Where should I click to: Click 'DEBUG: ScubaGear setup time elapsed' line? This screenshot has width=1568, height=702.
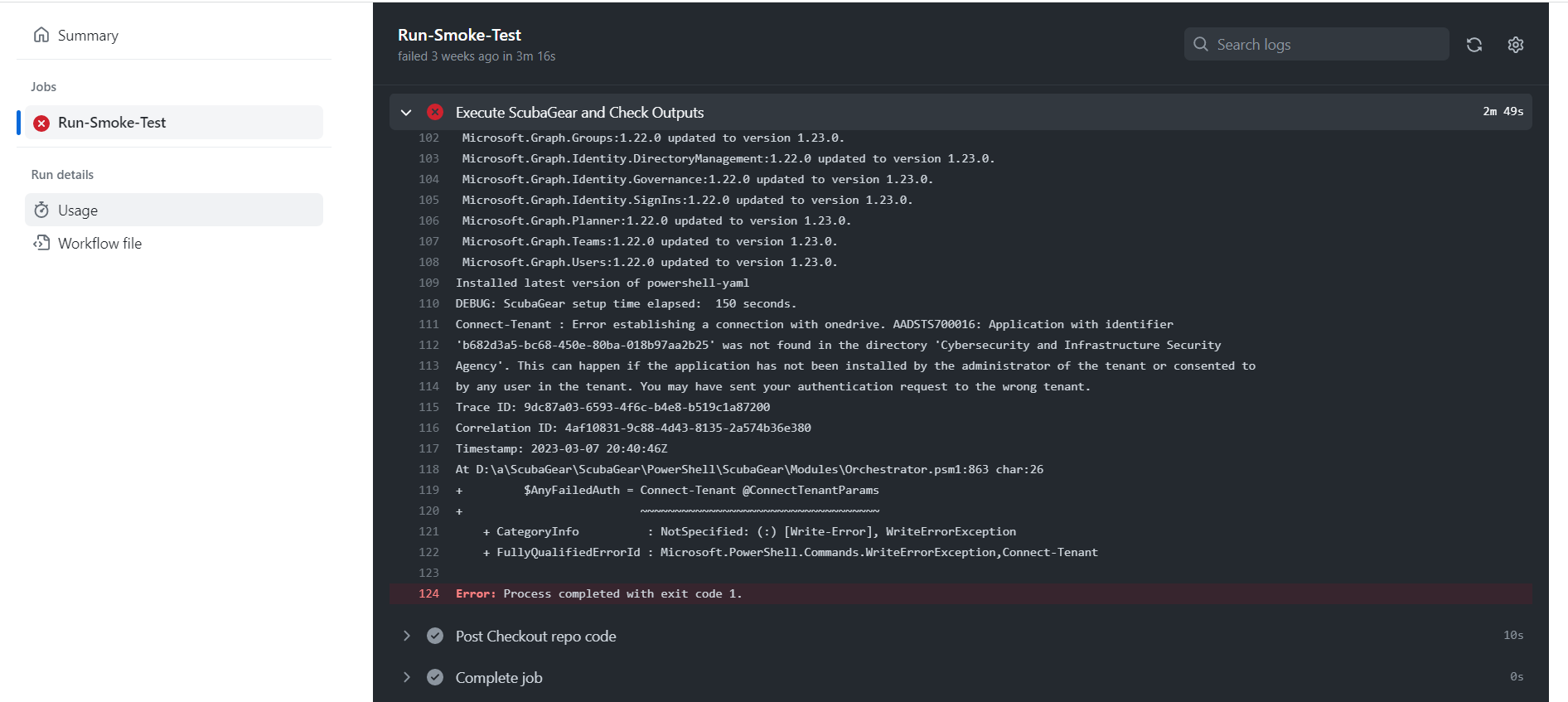(626, 303)
